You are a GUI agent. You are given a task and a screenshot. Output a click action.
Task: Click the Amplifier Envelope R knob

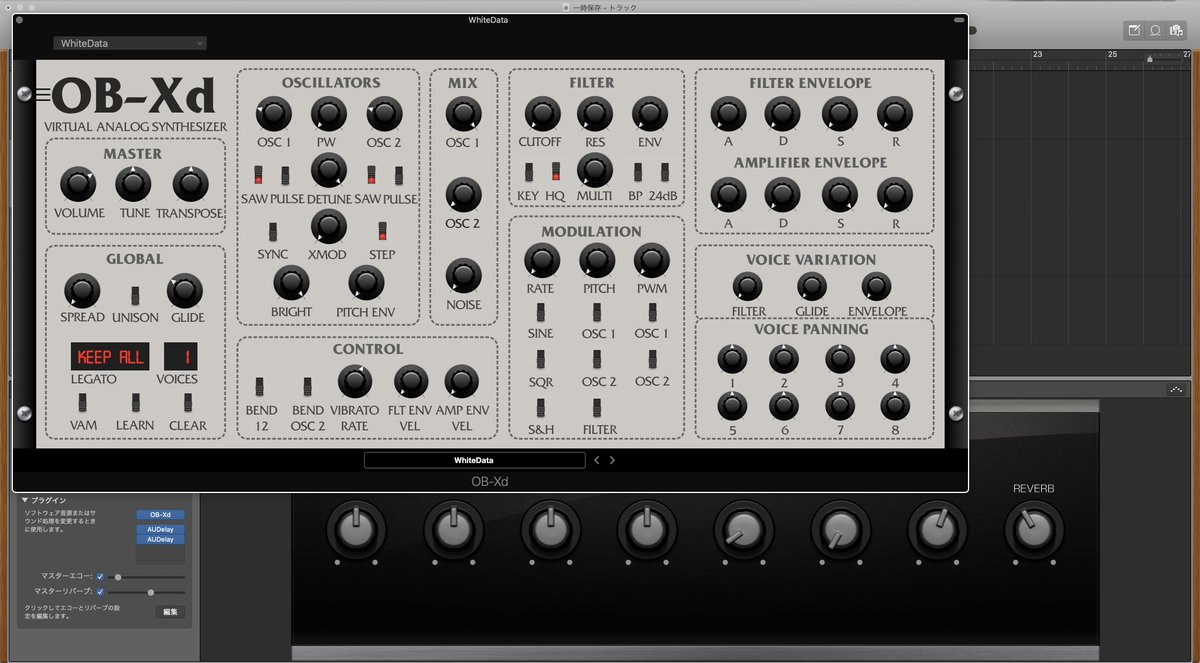[895, 195]
